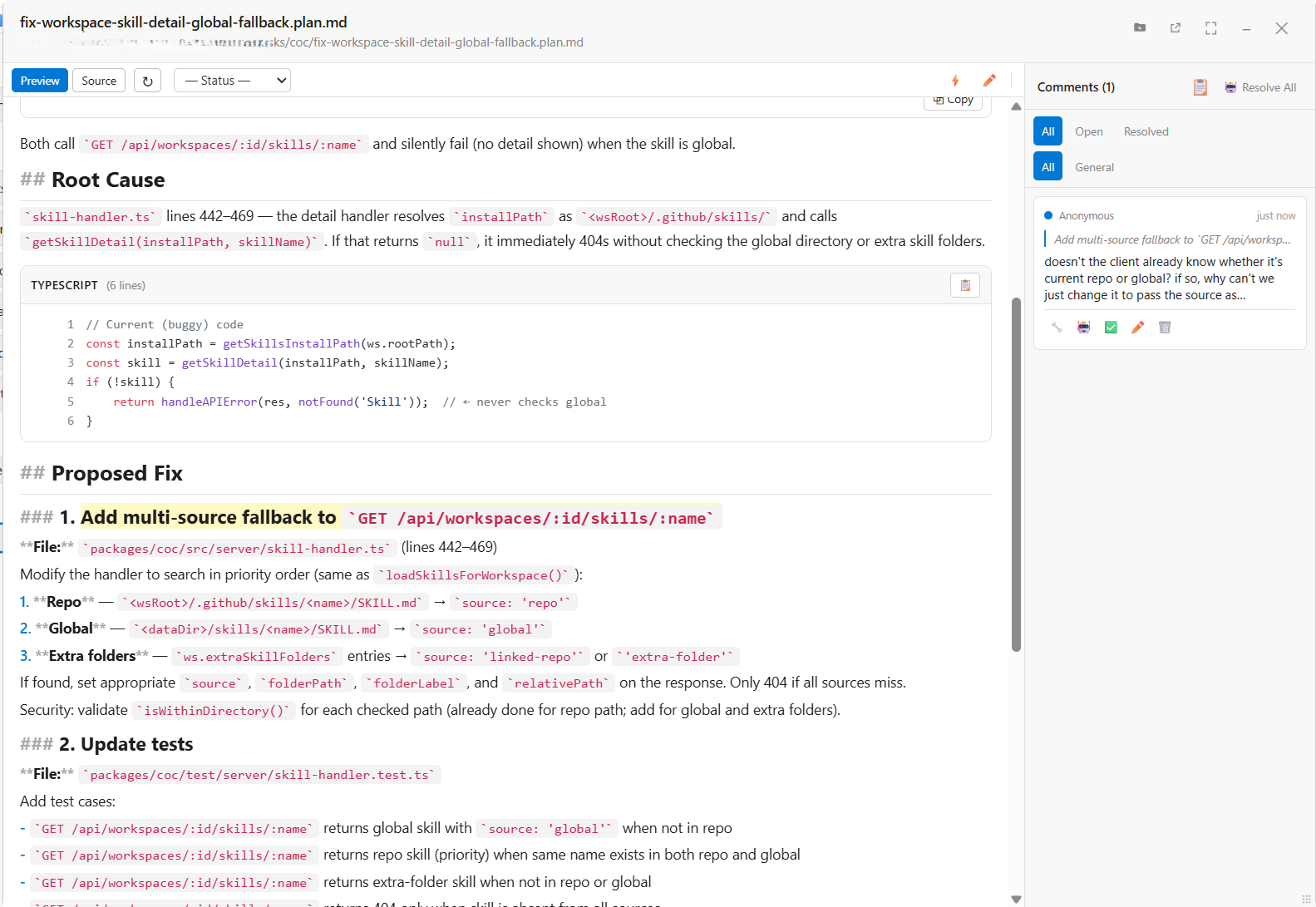
Task: Minimize the plan document window
Action: (x=1246, y=29)
